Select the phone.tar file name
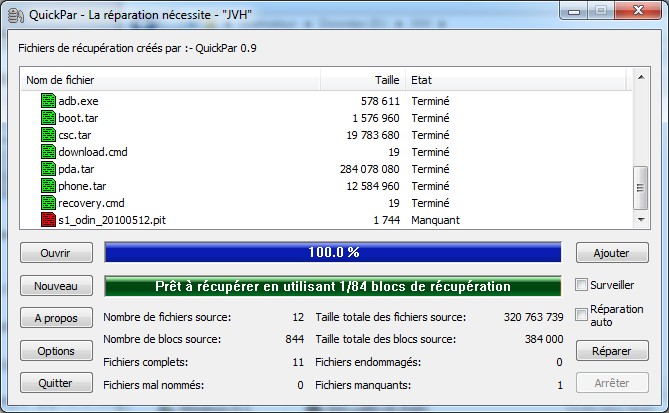669x413 pixels. tap(82, 186)
